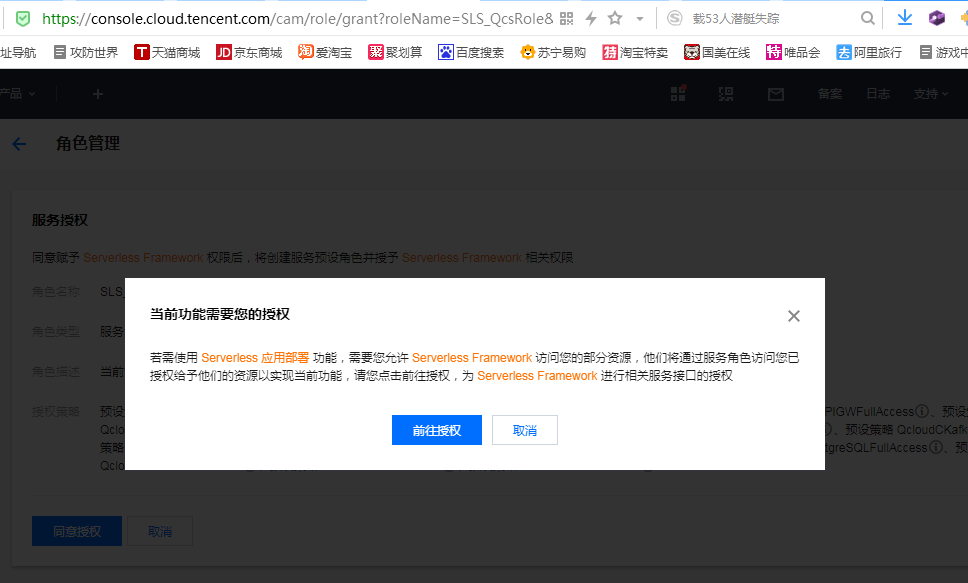Viewport: 968px width, 583px height.
Task: Expand the 产品 dropdown in console header
Action: pyautogui.click(x=18, y=94)
